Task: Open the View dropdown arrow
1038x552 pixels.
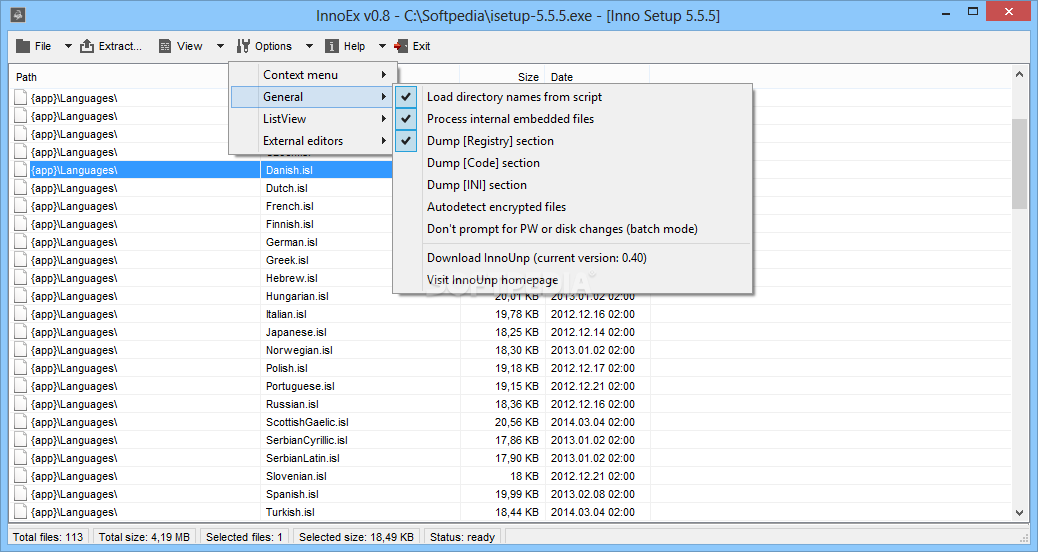Action: (220, 46)
